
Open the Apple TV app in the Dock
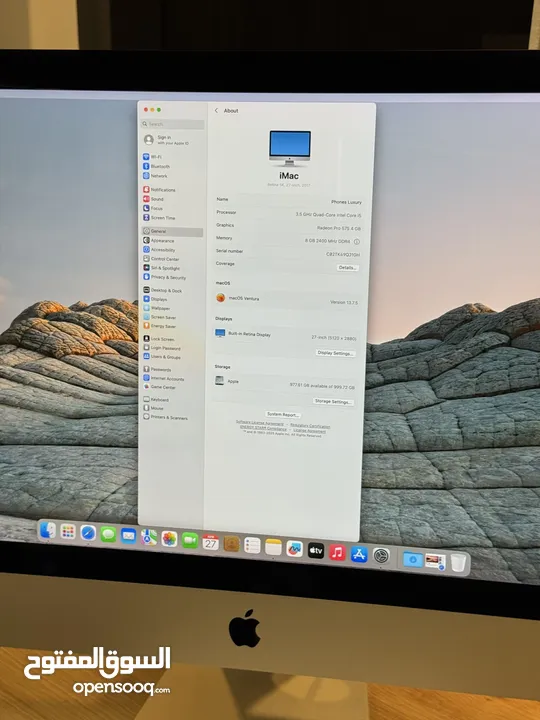pyautogui.click(x=315, y=551)
